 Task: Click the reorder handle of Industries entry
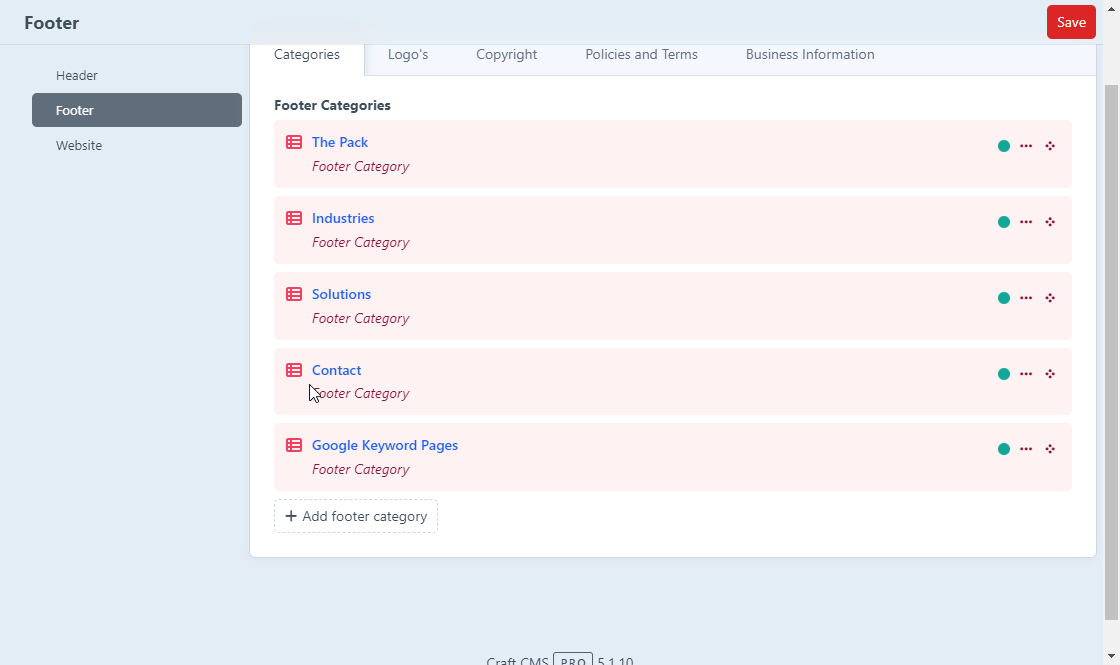tap(1050, 221)
